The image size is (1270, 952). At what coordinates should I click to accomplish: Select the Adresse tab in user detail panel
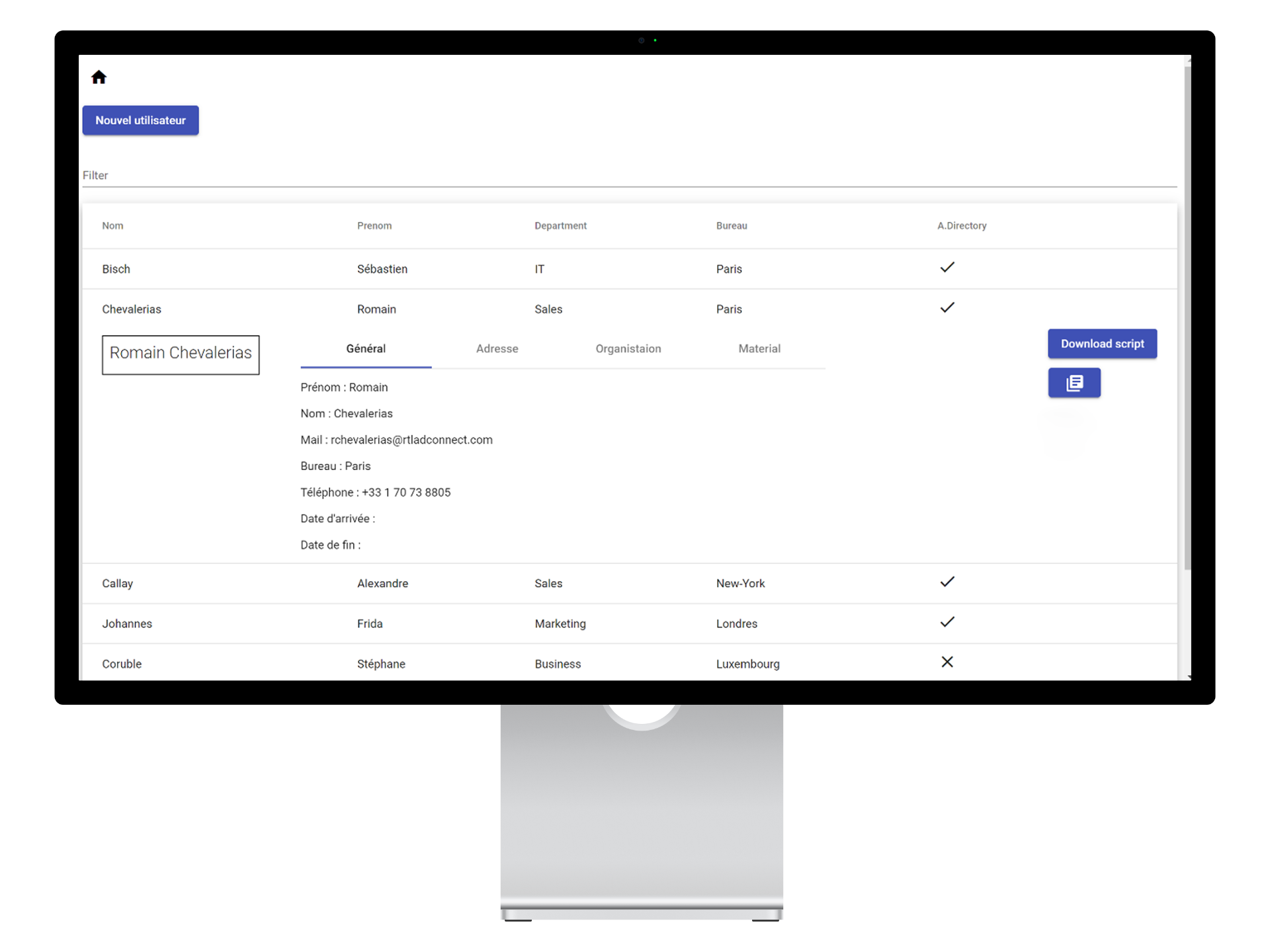pos(497,348)
